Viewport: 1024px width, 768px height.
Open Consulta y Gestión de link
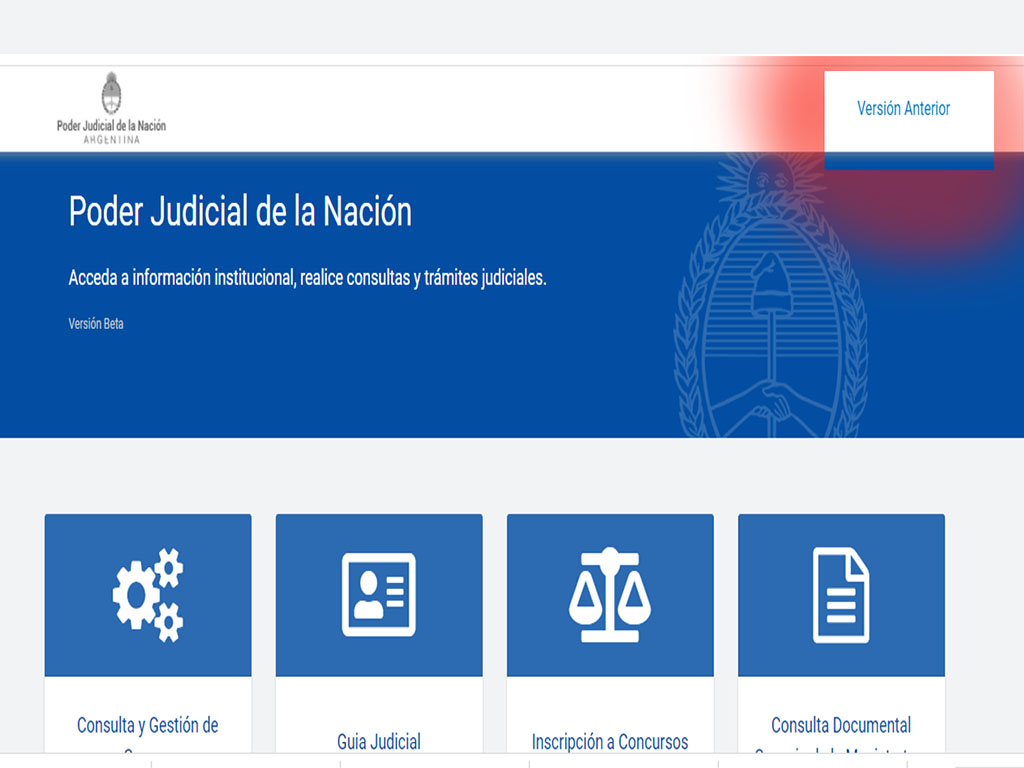coord(148,726)
